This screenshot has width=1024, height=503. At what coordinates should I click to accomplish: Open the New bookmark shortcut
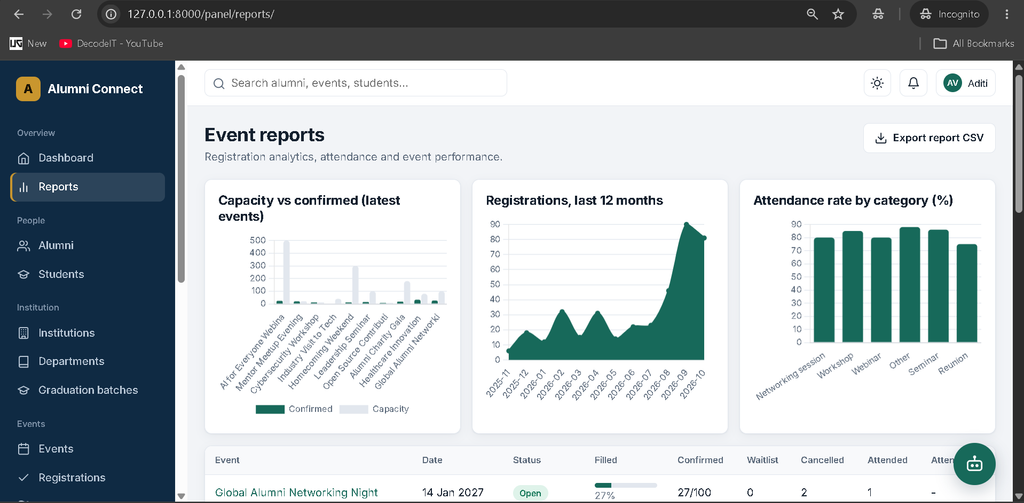[x=28, y=43]
